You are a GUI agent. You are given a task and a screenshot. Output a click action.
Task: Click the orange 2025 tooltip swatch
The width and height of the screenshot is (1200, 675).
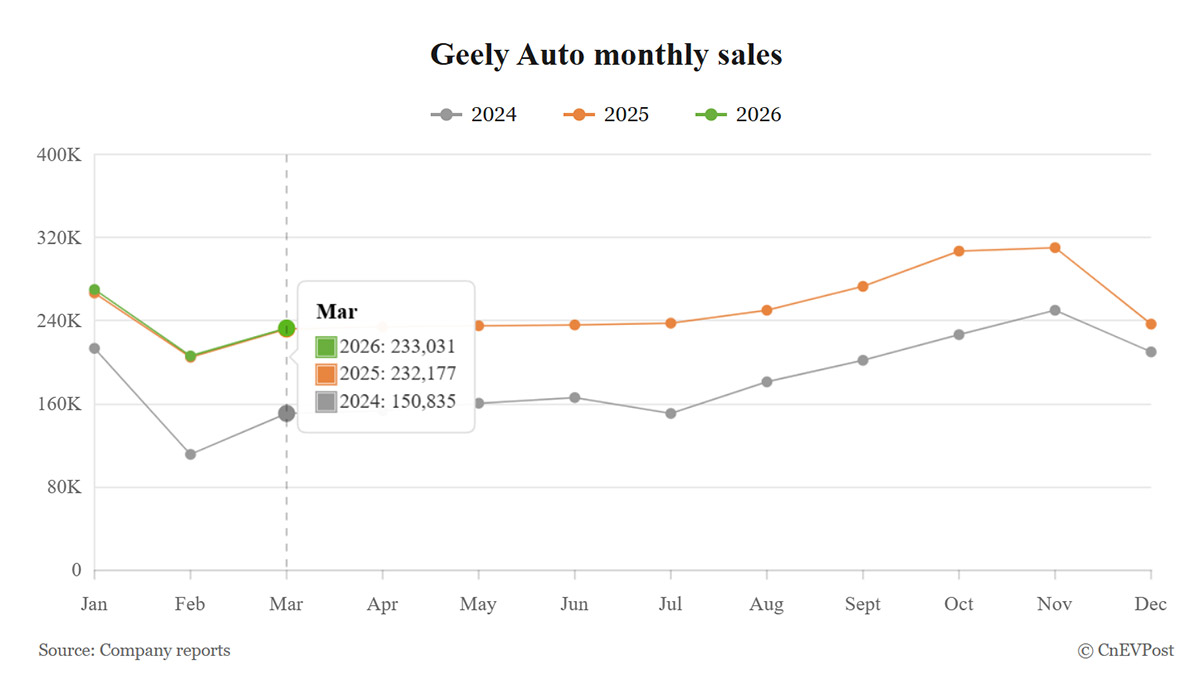(x=326, y=374)
